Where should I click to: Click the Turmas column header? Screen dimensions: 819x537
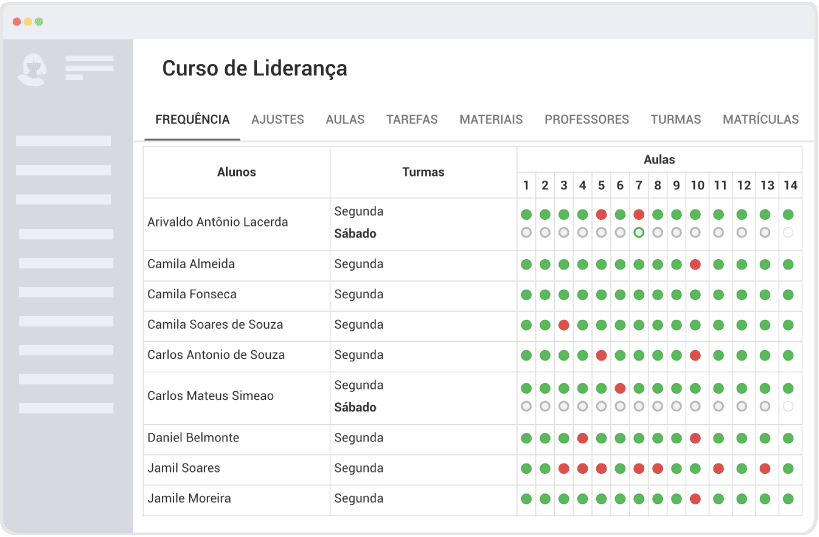[423, 172]
